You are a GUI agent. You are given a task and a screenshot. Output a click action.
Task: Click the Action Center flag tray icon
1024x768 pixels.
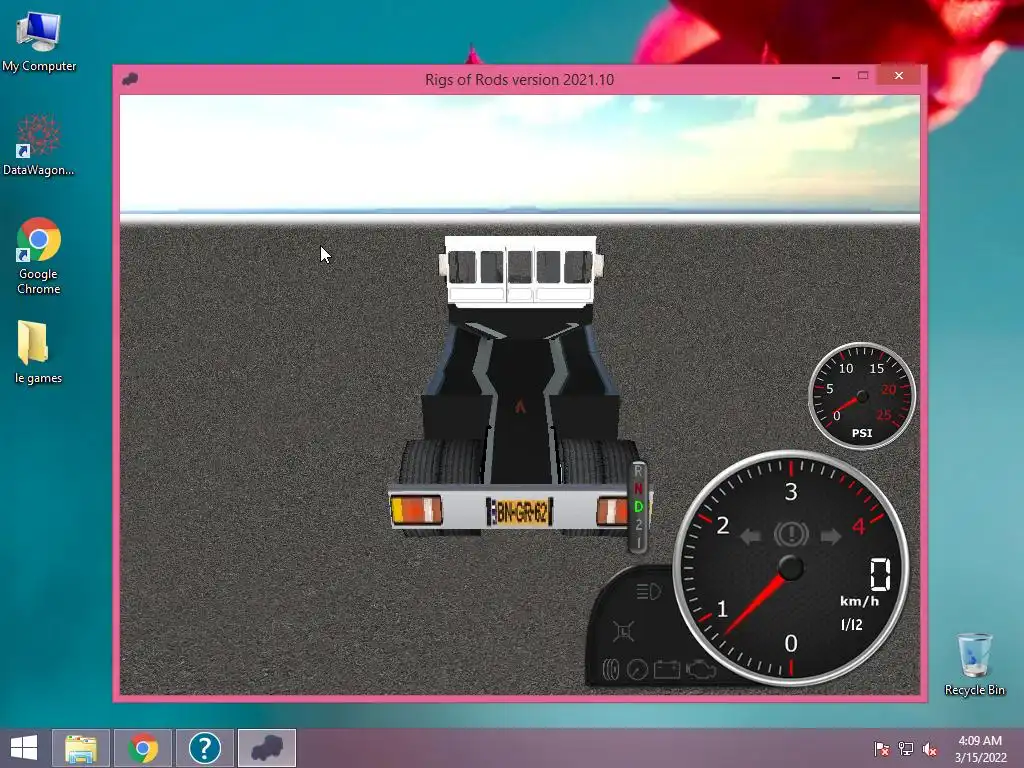click(x=882, y=748)
